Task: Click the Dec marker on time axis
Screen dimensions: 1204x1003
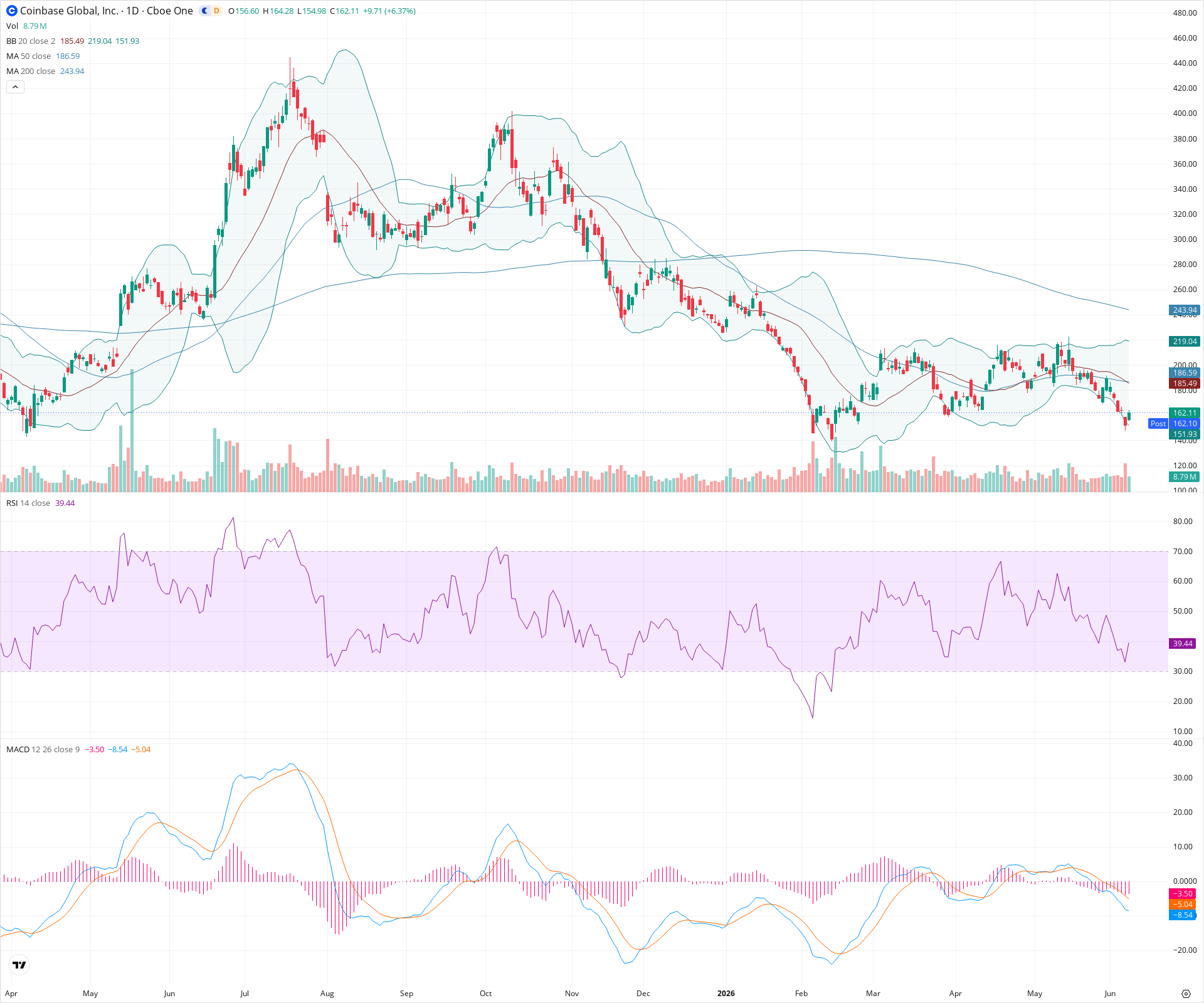Action: click(643, 994)
